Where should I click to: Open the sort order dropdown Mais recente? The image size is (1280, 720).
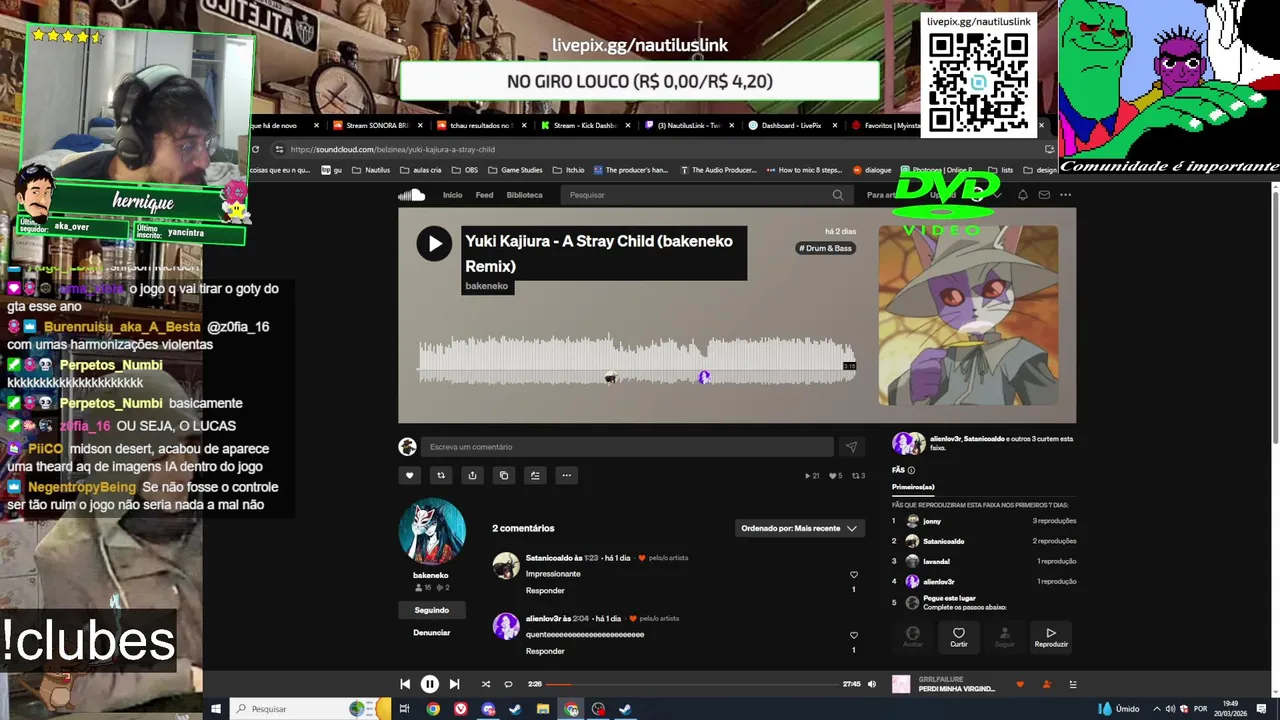tap(799, 528)
